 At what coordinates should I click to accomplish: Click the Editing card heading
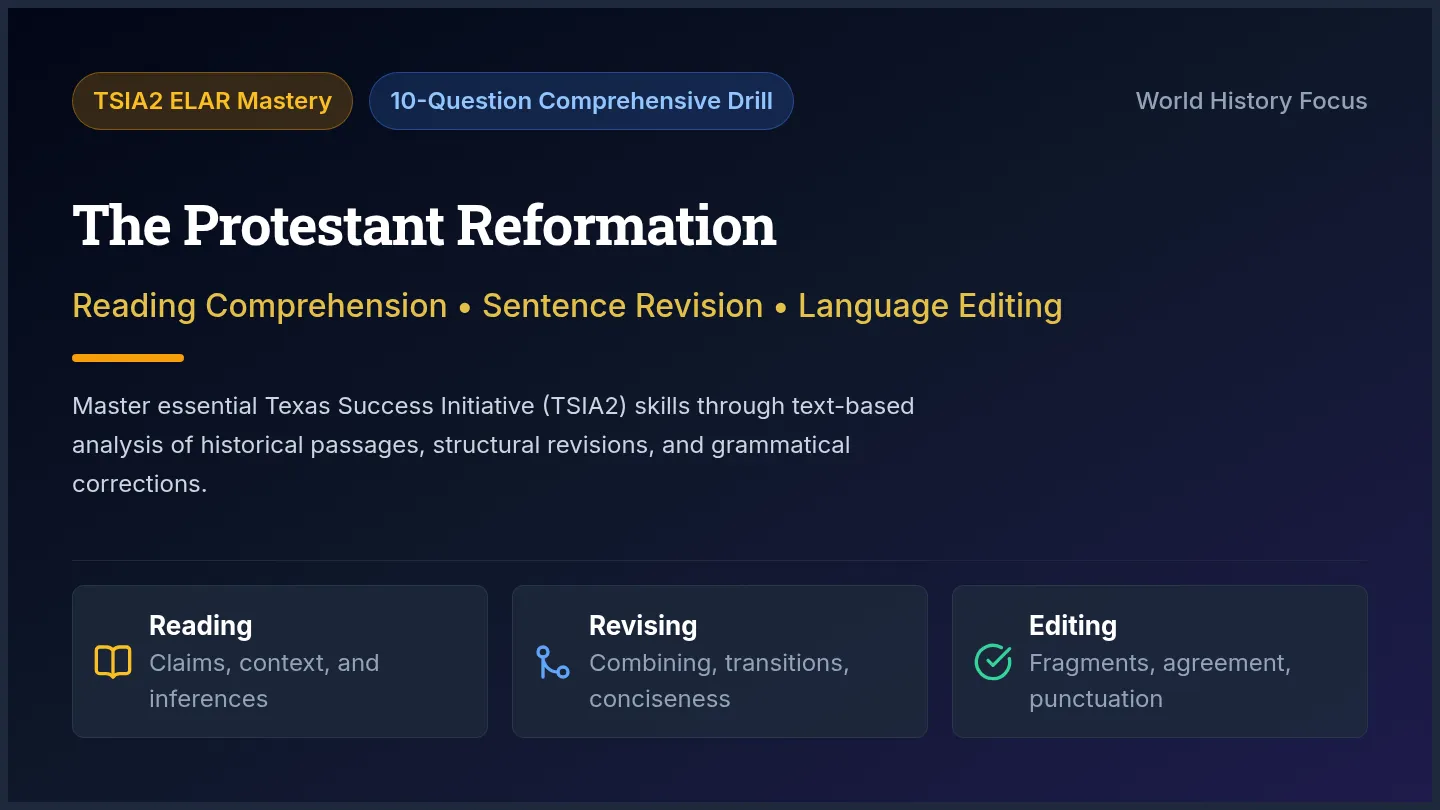click(x=1073, y=626)
